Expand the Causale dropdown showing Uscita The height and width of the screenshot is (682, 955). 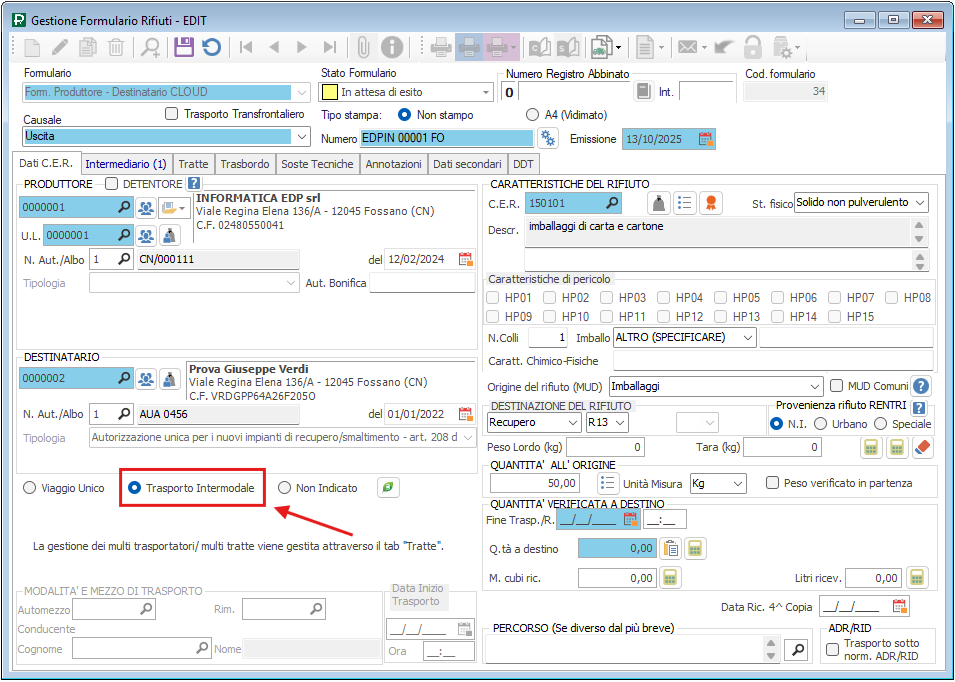[x=302, y=136]
